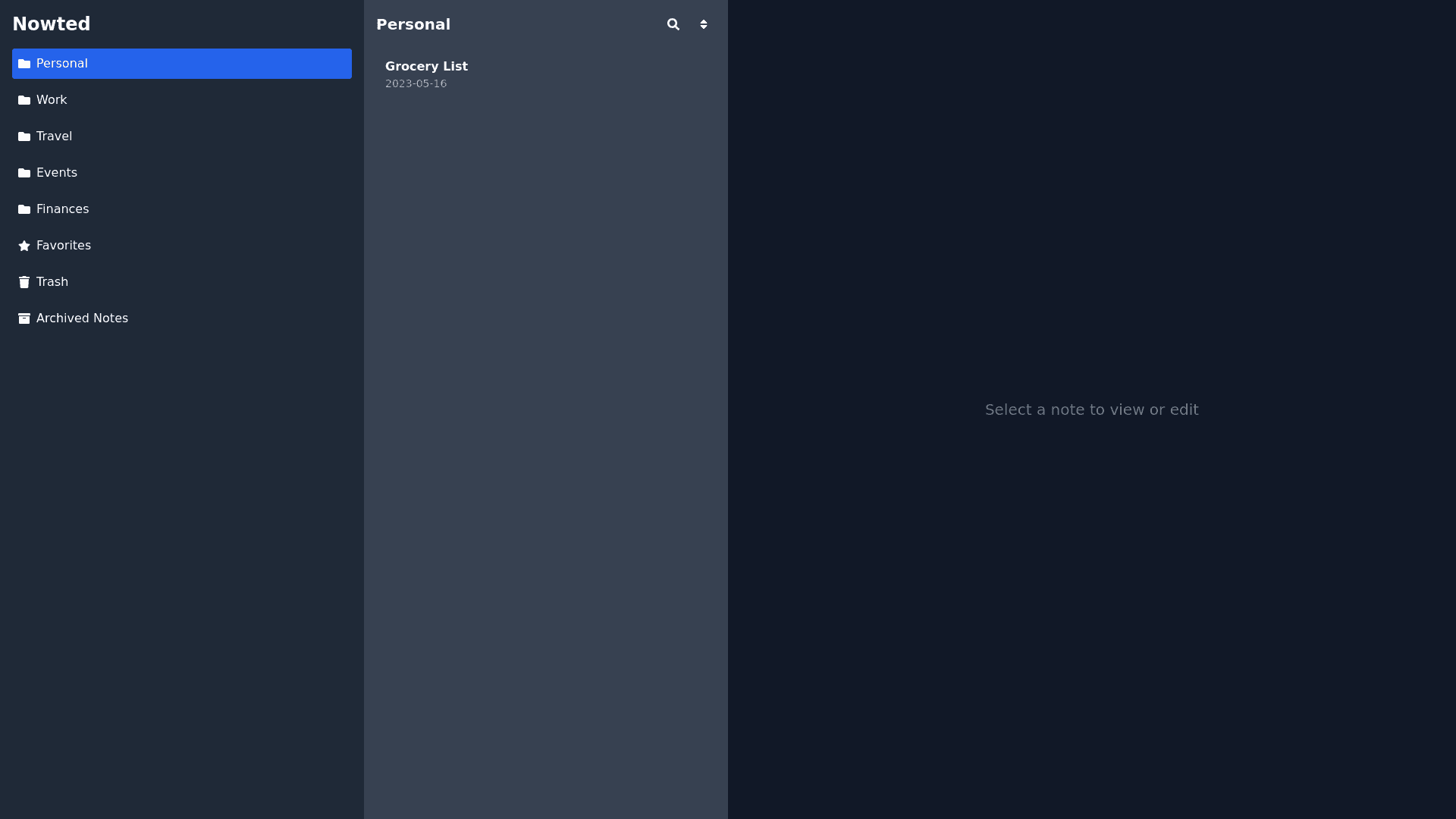Click the Favorites star icon
Image resolution: width=1456 pixels, height=819 pixels.
(24, 246)
